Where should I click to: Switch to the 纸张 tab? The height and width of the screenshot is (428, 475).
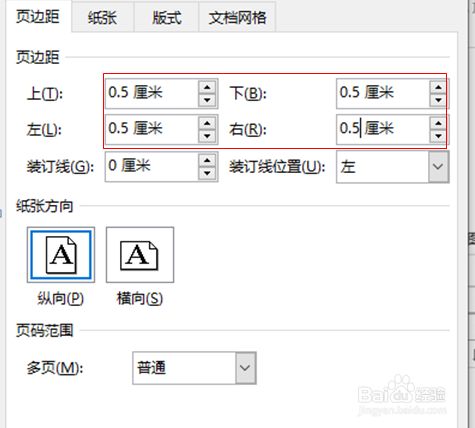point(103,17)
